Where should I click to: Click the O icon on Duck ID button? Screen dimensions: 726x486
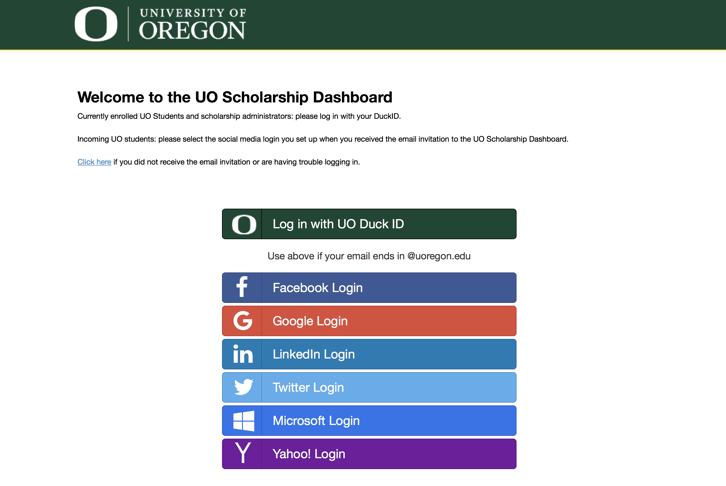pyautogui.click(x=244, y=224)
